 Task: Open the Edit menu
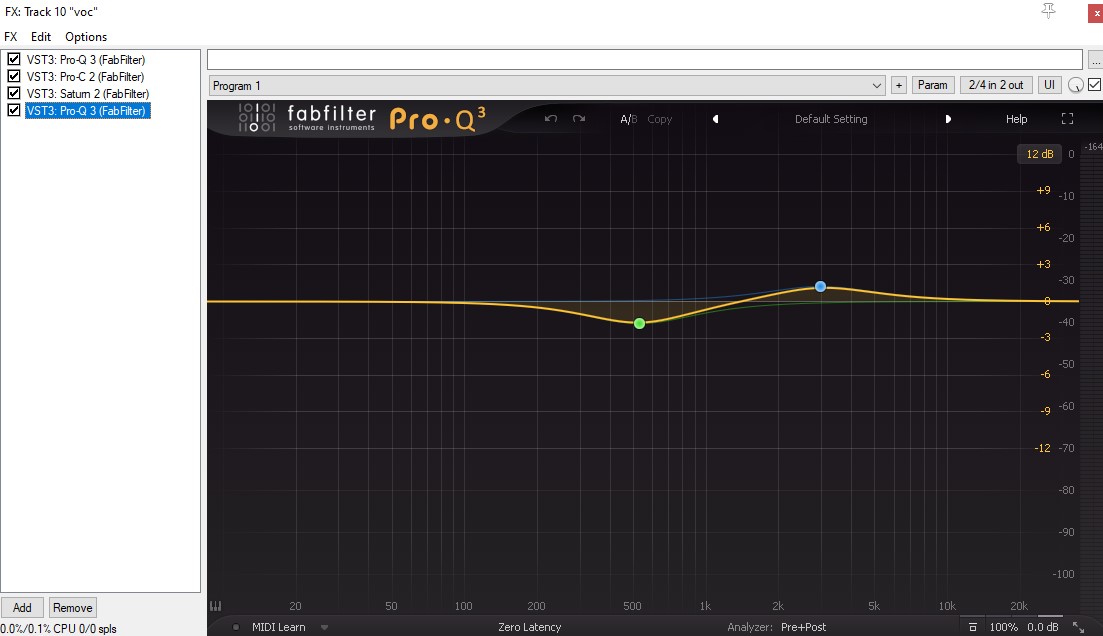coord(41,37)
